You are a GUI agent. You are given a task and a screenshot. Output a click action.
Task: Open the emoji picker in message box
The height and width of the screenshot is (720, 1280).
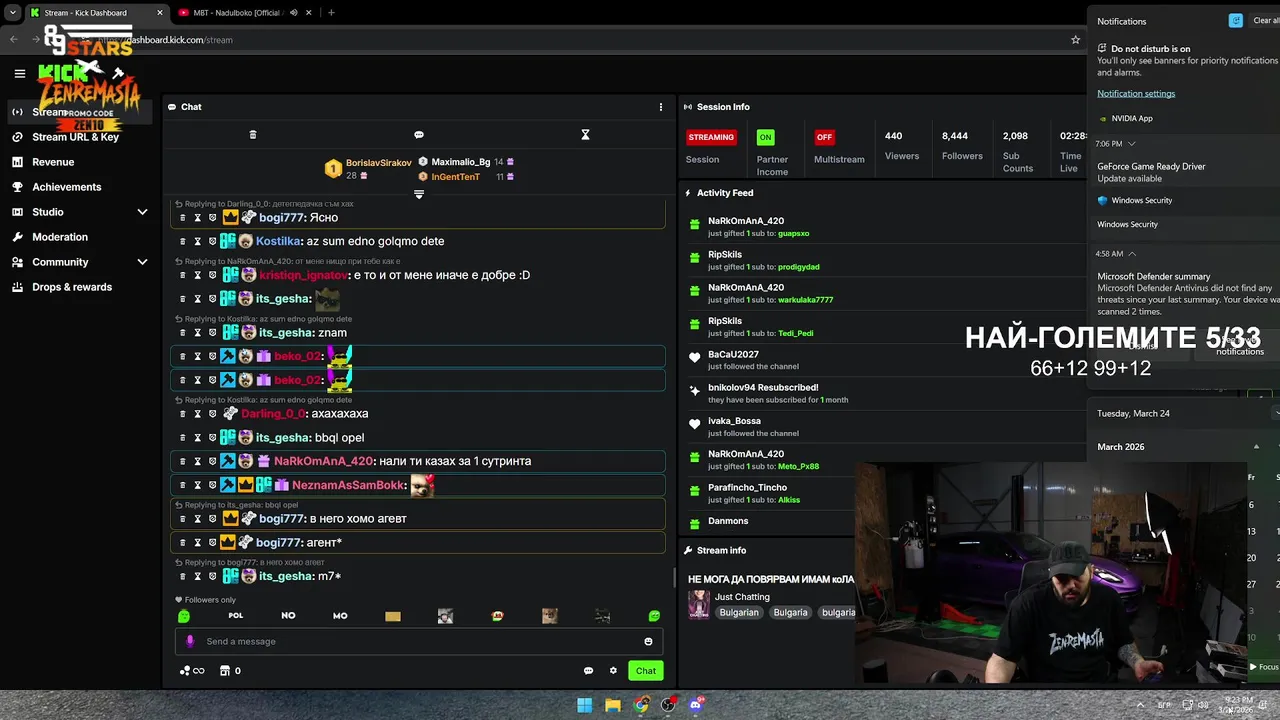point(648,642)
